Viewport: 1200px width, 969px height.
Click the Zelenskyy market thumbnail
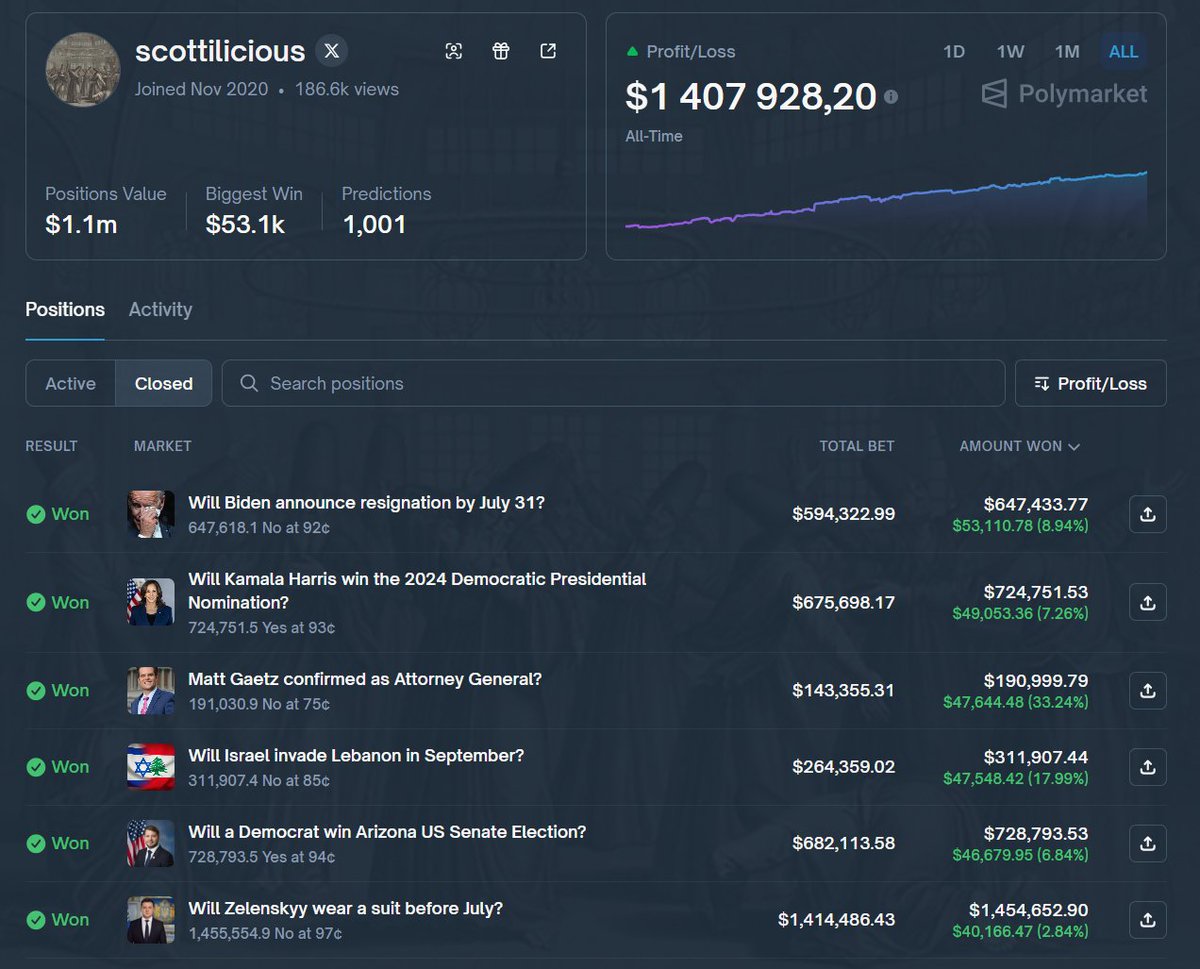coord(151,919)
